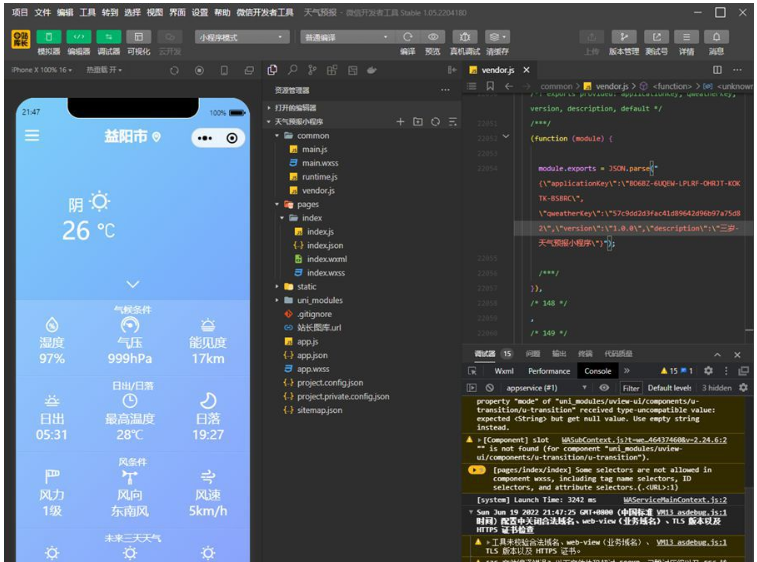Toggle the editor panel button
The height and width of the screenshot is (562, 757).
click(79, 37)
